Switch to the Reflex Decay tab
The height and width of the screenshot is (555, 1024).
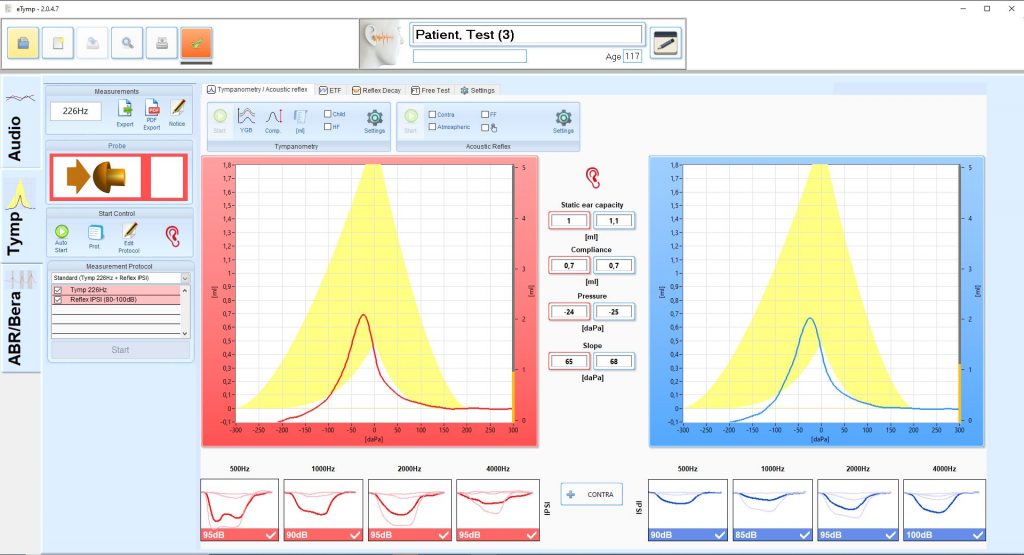(376, 90)
